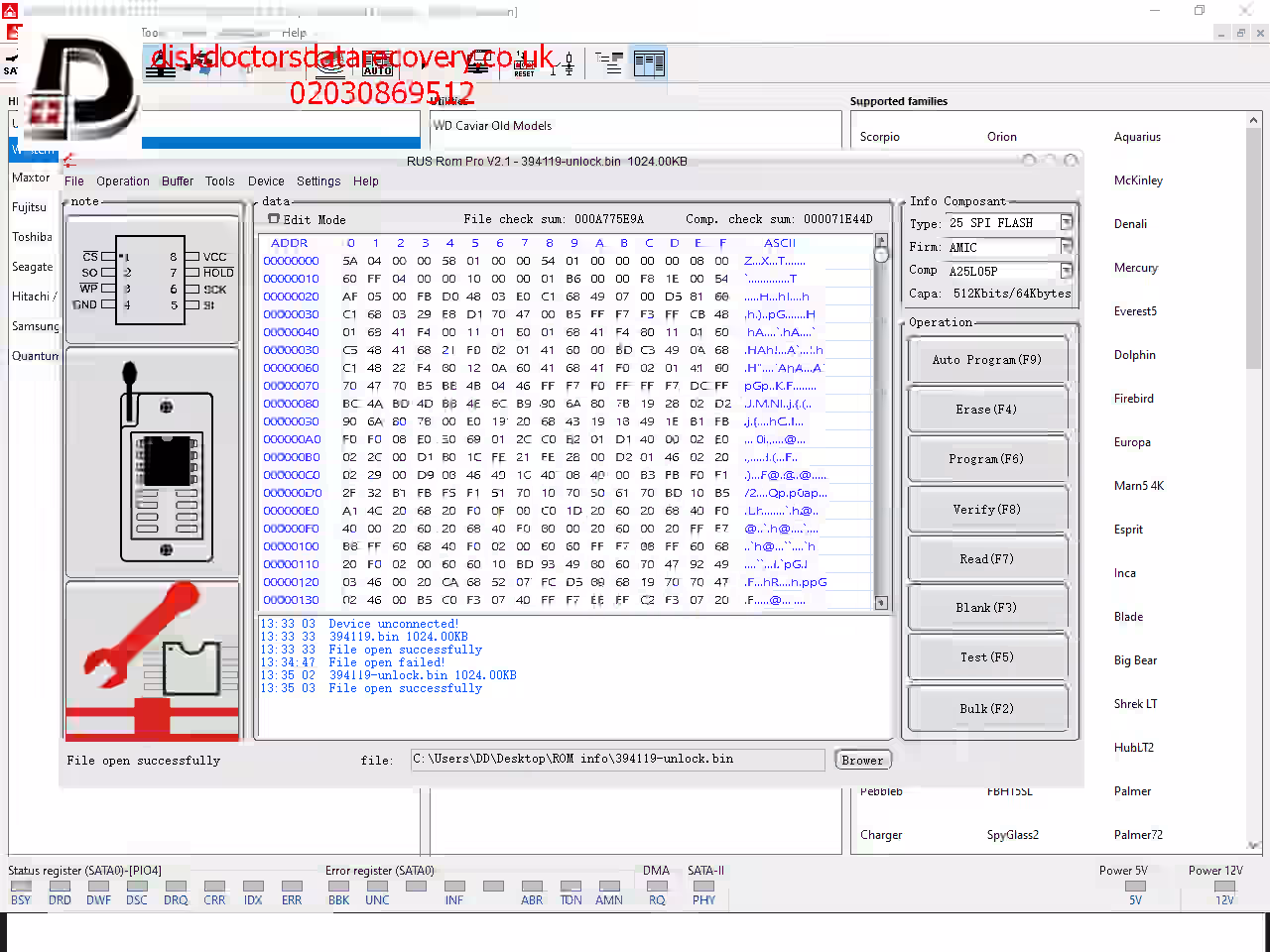Click the Test (F5) button
This screenshot has width=1270, height=952.
click(987, 657)
